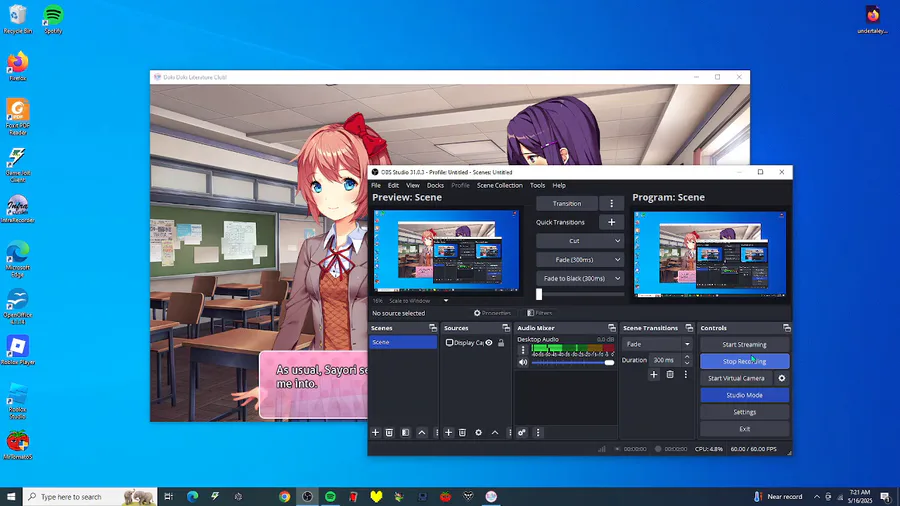Screen dimensions: 900x506
Task: Open Spotify desktop shortcut
Action: click(53, 19)
